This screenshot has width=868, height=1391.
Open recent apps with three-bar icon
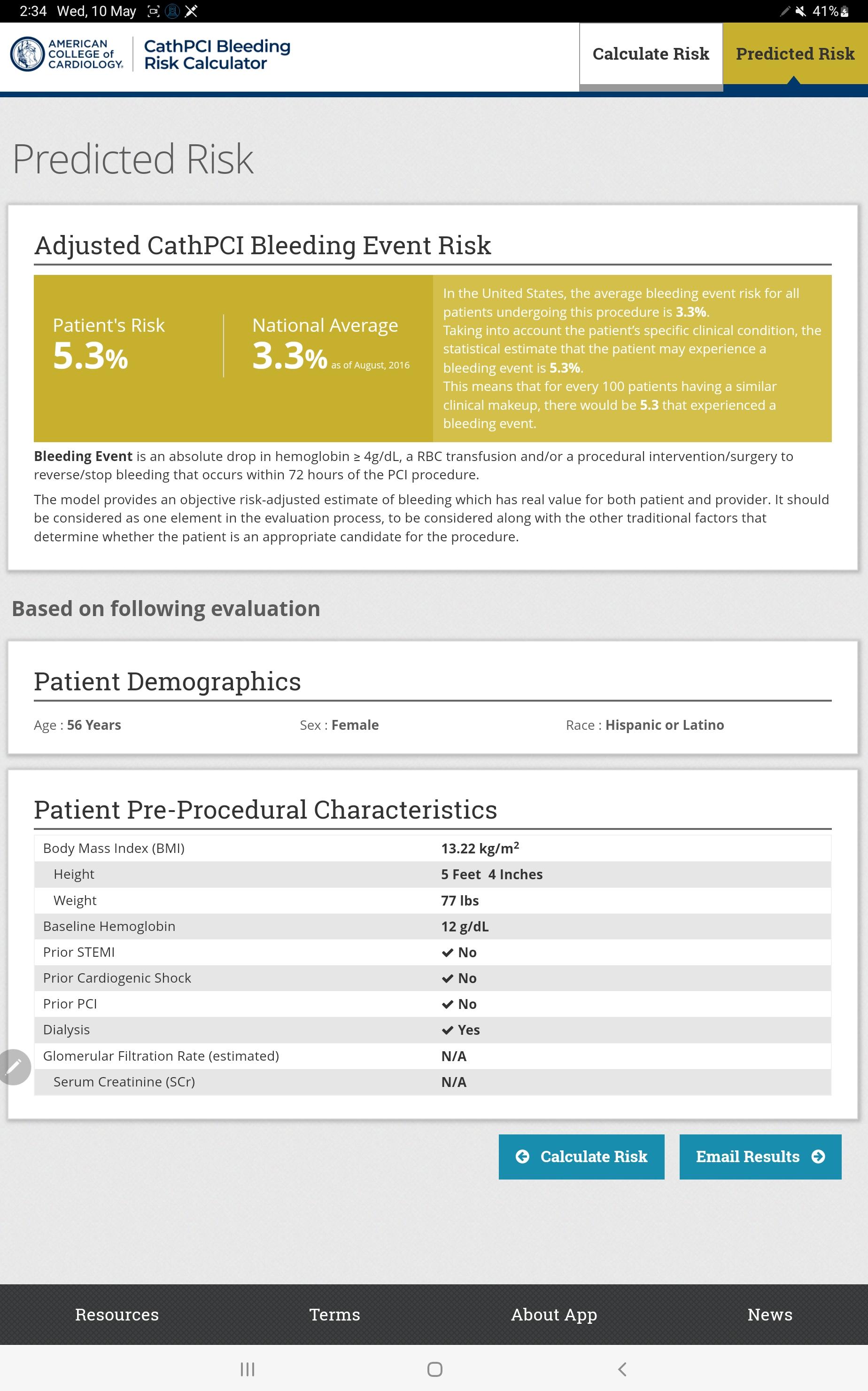(x=248, y=1369)
